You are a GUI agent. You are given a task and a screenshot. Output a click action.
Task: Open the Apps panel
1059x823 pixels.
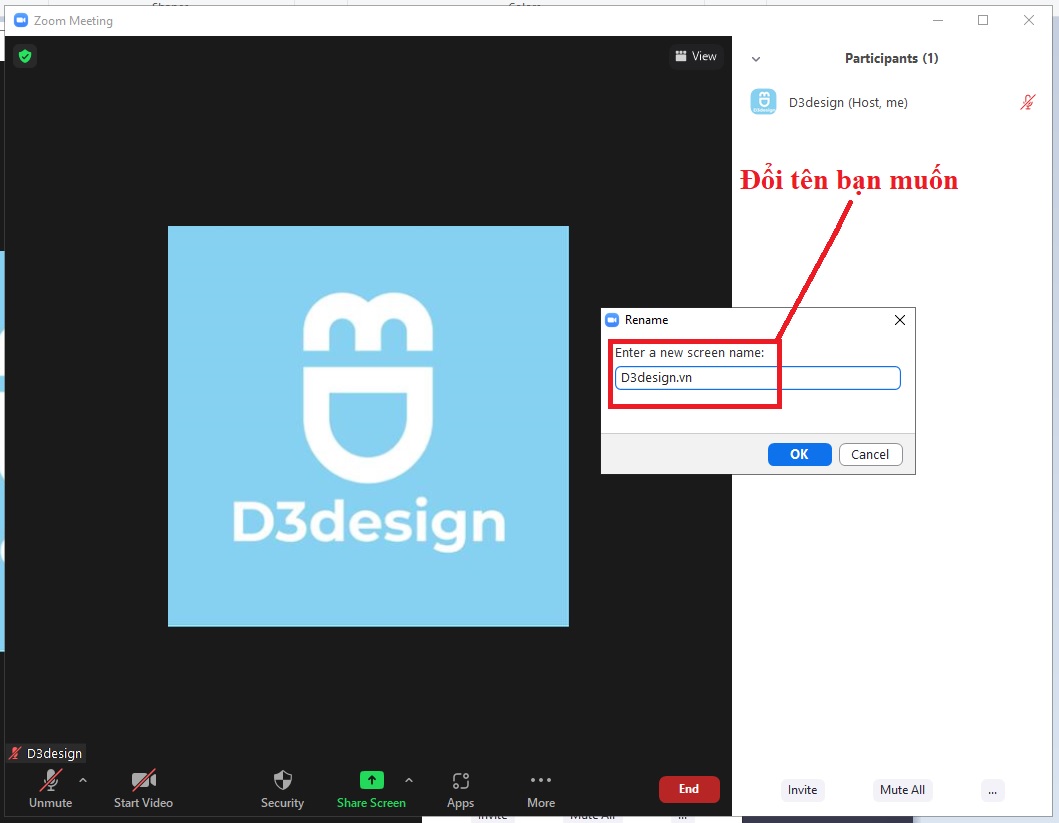[461, 788]
